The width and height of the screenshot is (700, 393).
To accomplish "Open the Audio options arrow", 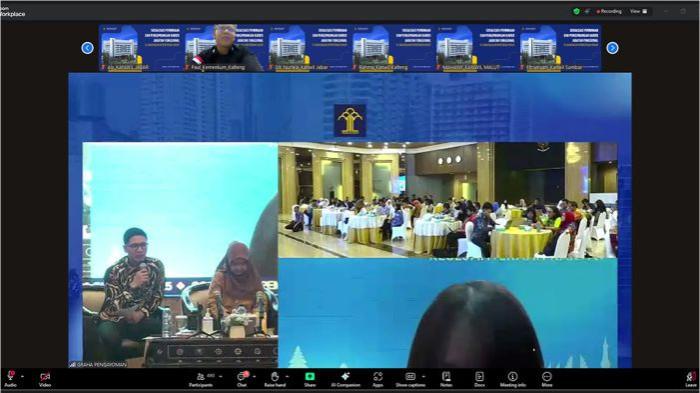I will pos(22,377).
